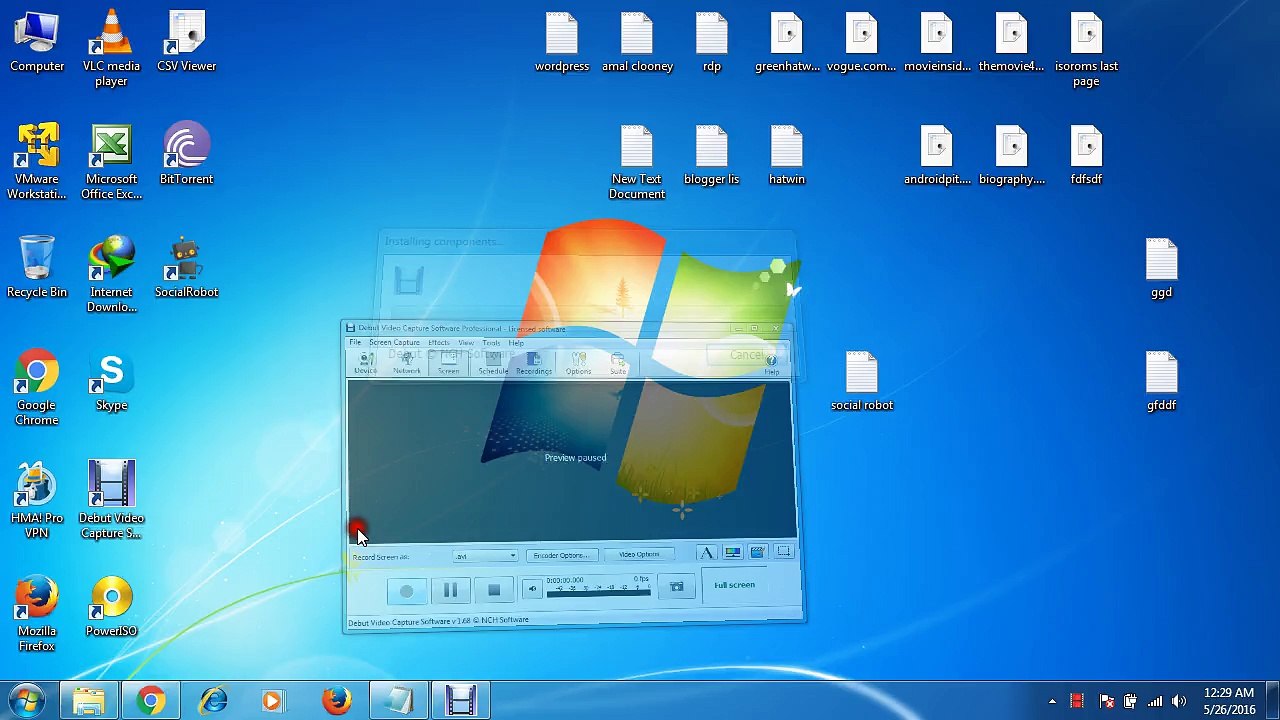Pause recording with the Pause button
The image size is (1280, 720).
click(x=450, y=591)
